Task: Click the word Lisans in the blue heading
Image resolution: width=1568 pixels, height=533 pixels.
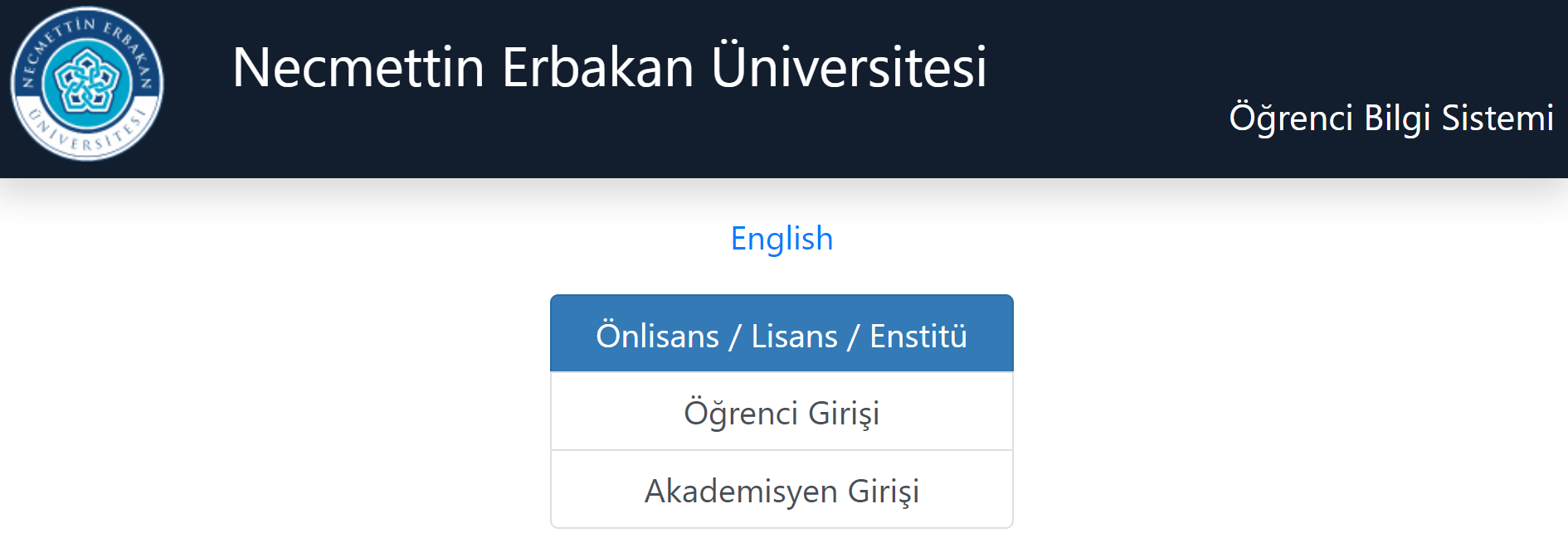Action: tap(794, 337)
